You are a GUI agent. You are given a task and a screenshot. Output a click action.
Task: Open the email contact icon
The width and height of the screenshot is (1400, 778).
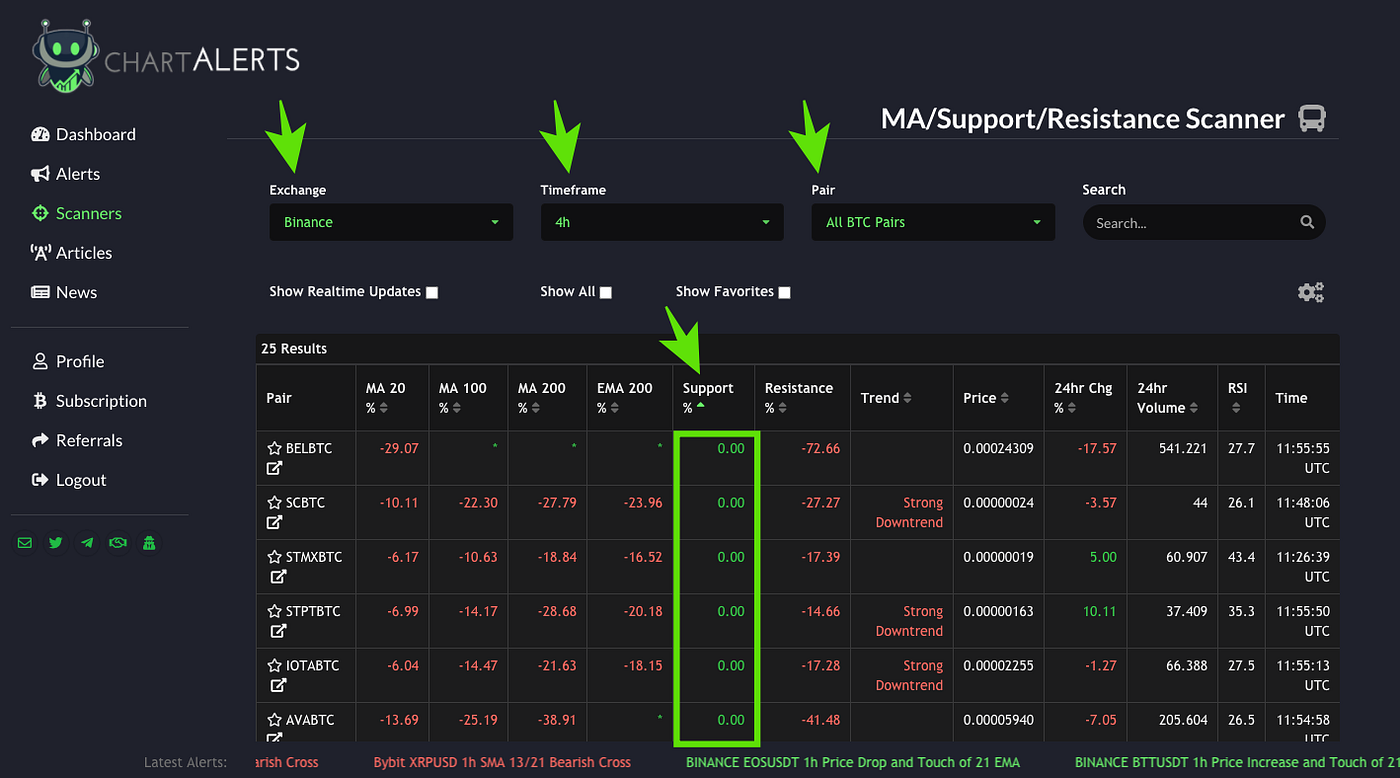click(25, 543)
